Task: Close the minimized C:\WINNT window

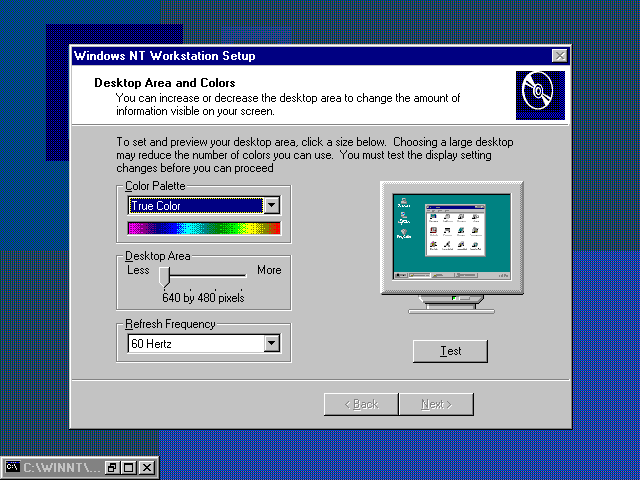Action: pyautogui.click(x=147, y=467)
